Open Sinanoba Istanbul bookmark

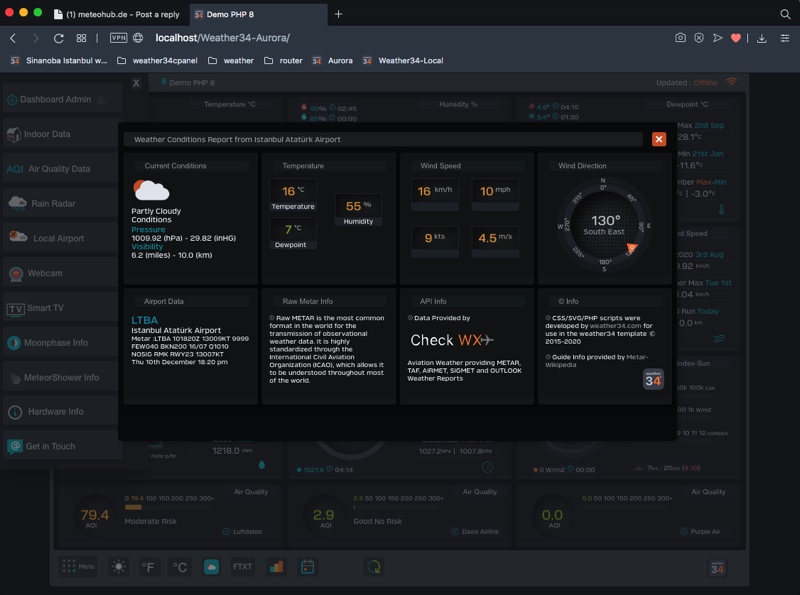[x=59, y=60]
